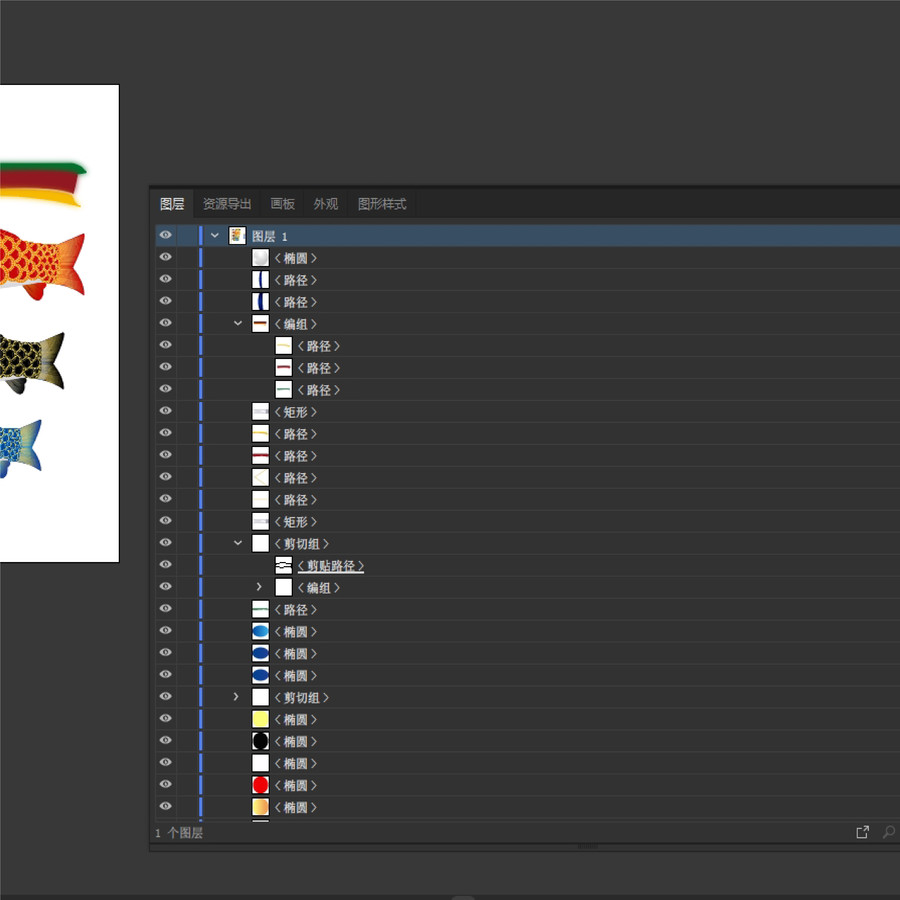Click the 1 个图层 status text
The height and width of the screenshot is (900, 900).
click(179, 833)
